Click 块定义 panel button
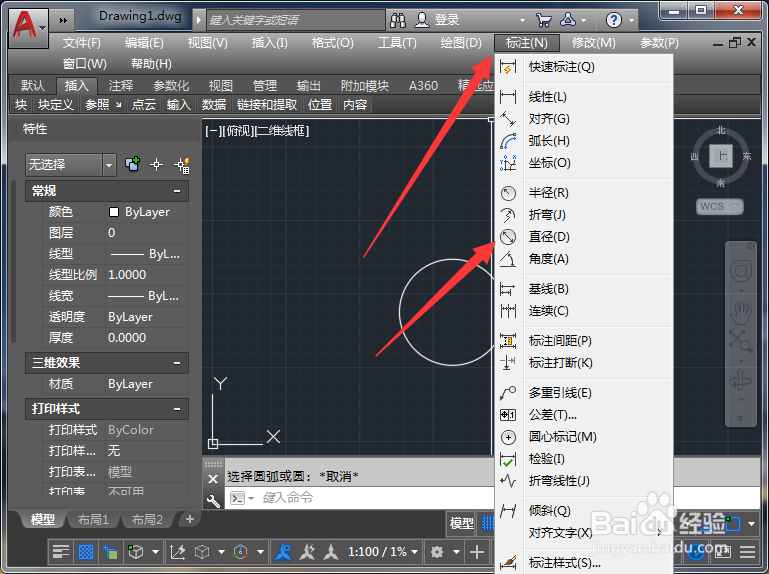Image resolution: width=769 pixels, height=574 pixels. tap(56, 104)
